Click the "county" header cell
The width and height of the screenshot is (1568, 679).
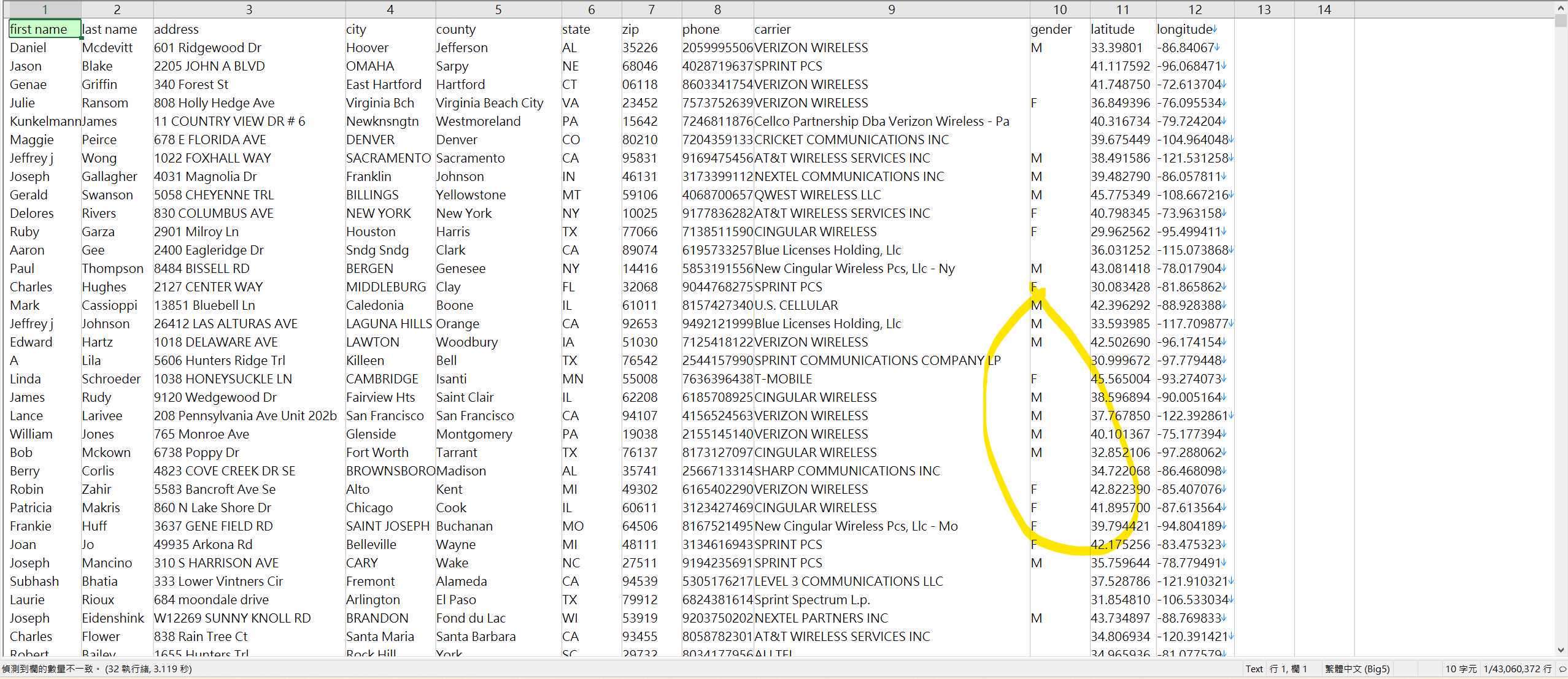click(x=498, y=29)
